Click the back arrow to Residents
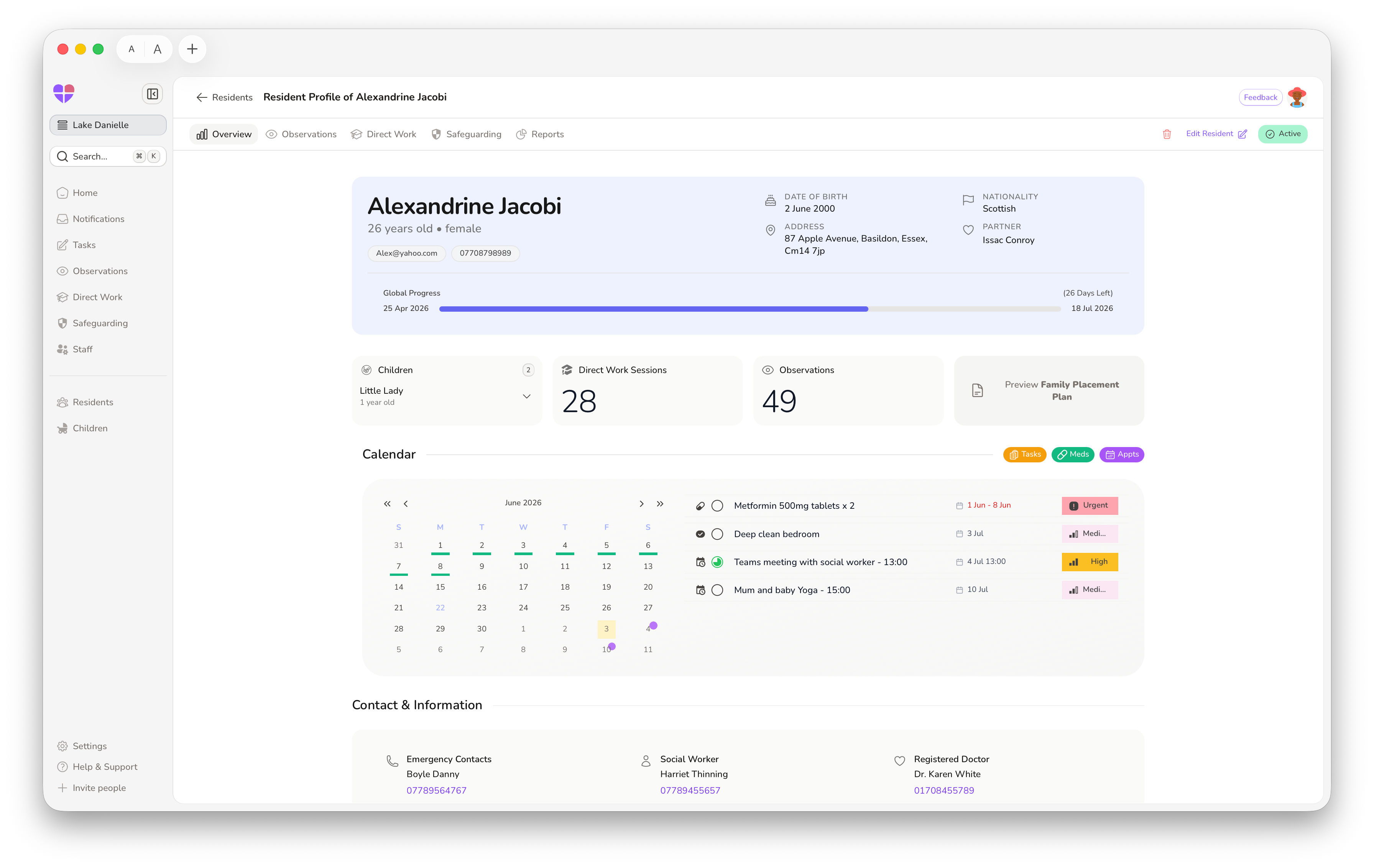The height and width of the screenshot is (868, 1374). [x=201, y=98]
